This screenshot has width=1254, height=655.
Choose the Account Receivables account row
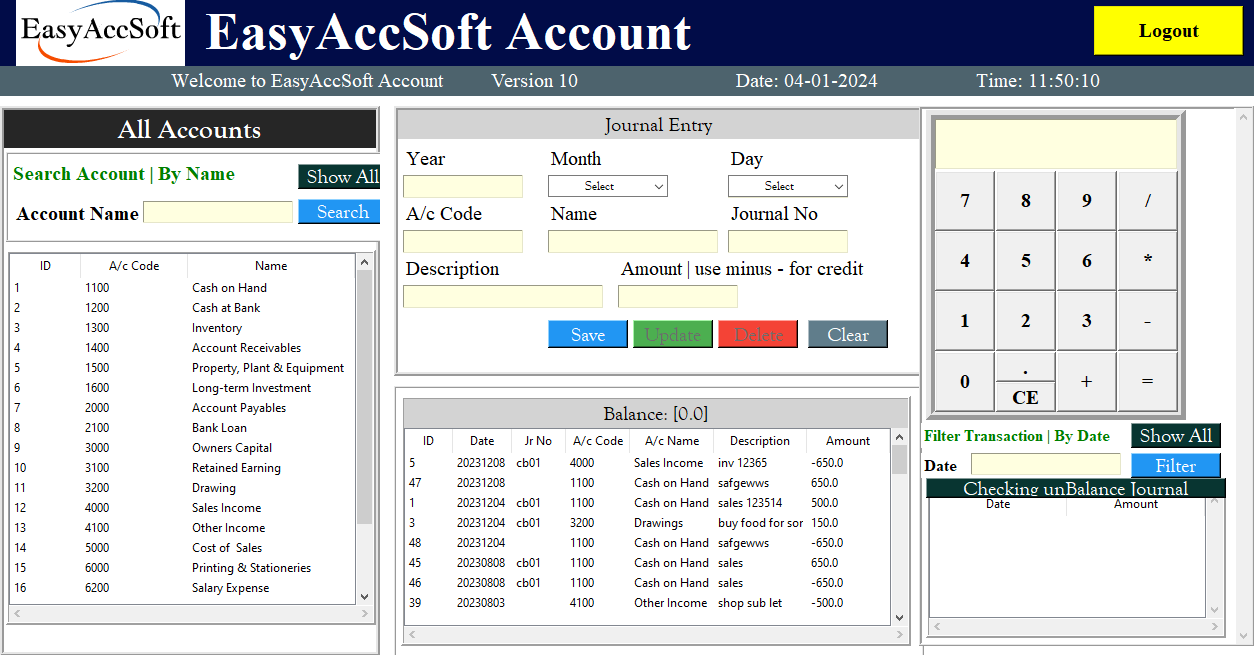183,348
